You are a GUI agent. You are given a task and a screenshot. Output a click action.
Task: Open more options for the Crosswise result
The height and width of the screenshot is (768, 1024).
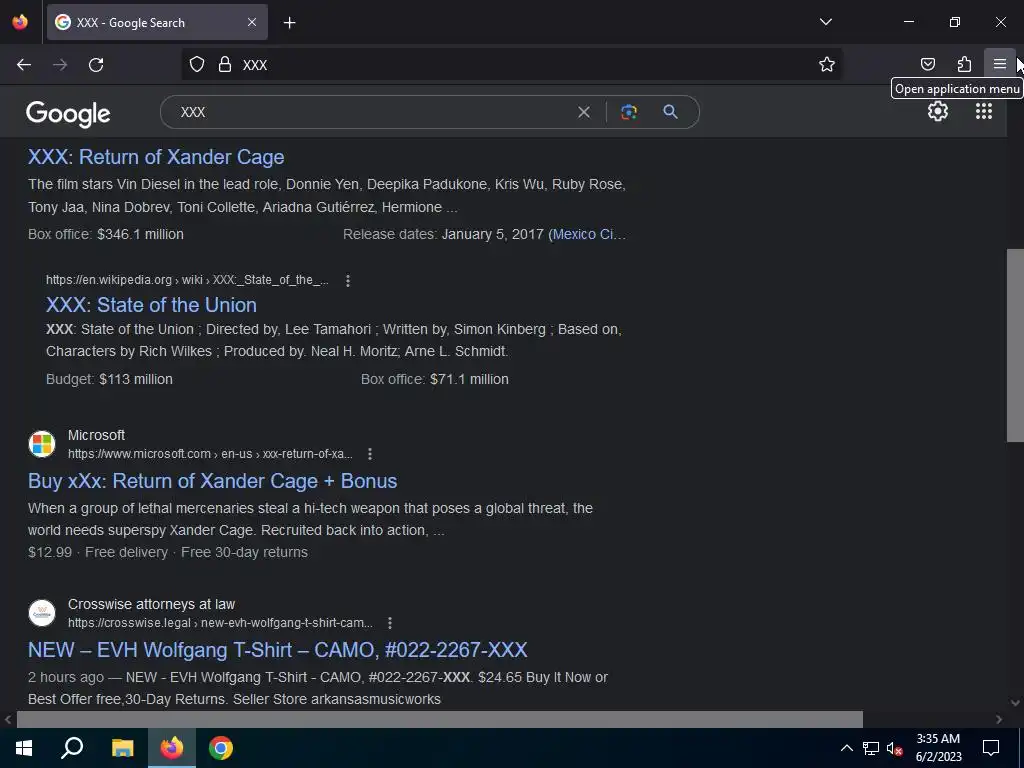click(x=389, y=623)
